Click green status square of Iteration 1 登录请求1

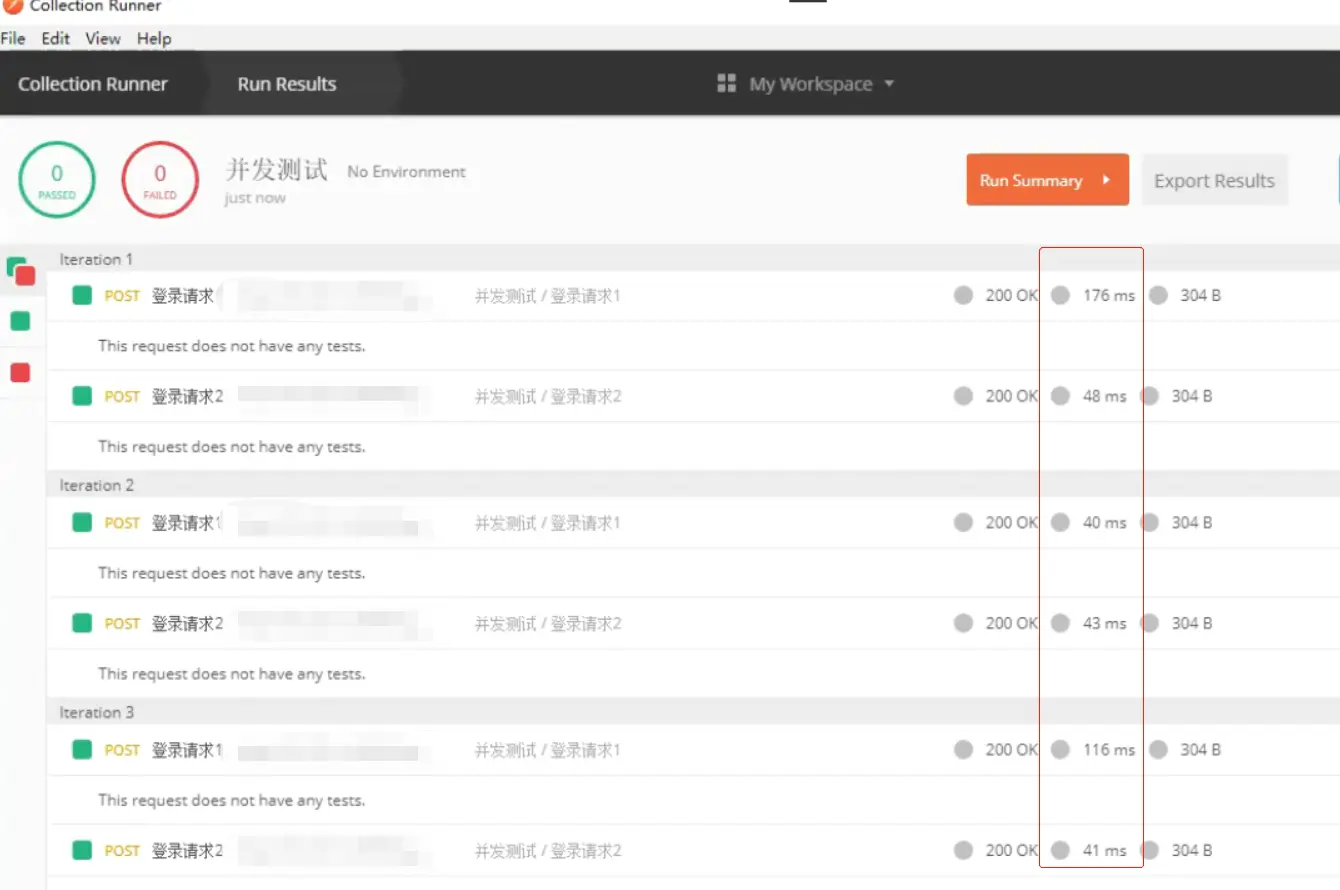click(82, 295)
